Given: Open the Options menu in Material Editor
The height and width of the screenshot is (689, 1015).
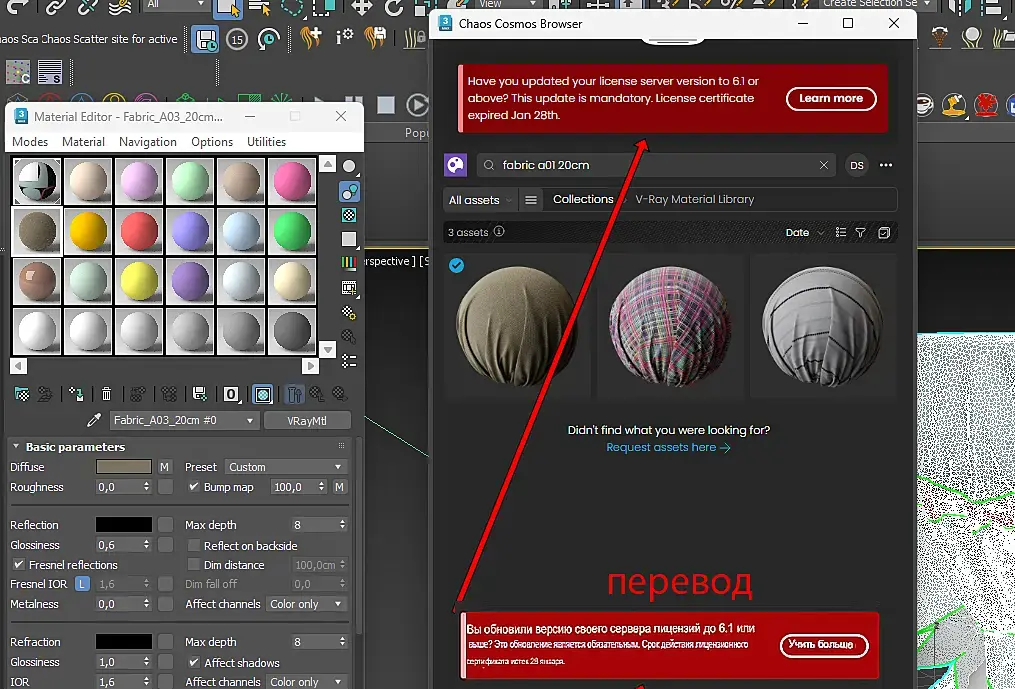Looking at the screenshot, I should 212,142.
